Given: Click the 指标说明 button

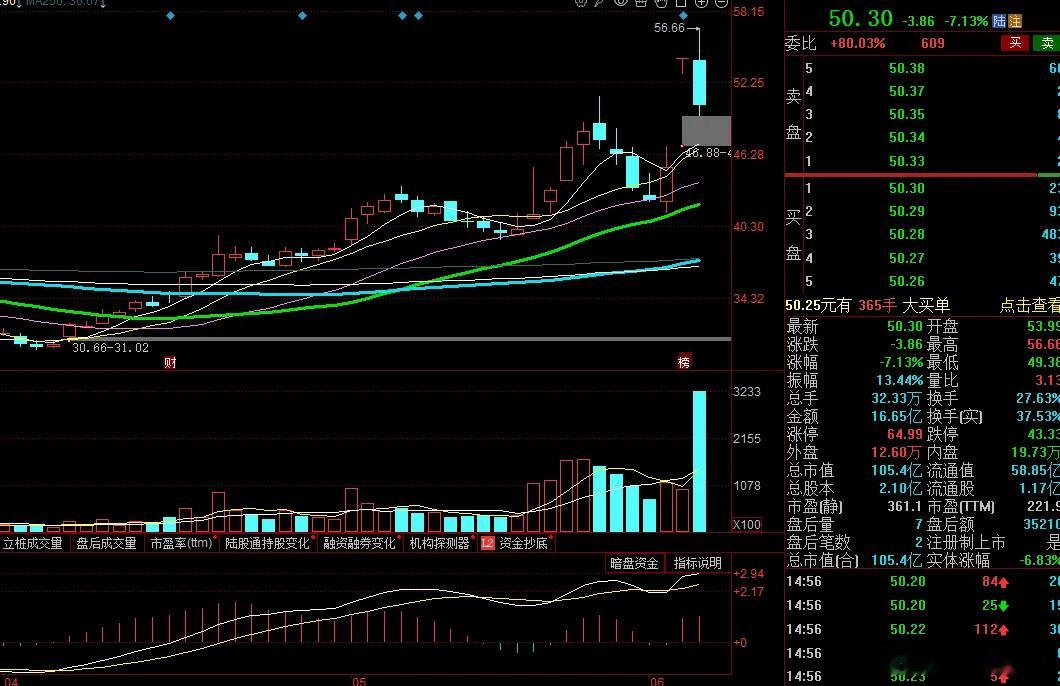Looking at the screenshot, I should [698, 563].
